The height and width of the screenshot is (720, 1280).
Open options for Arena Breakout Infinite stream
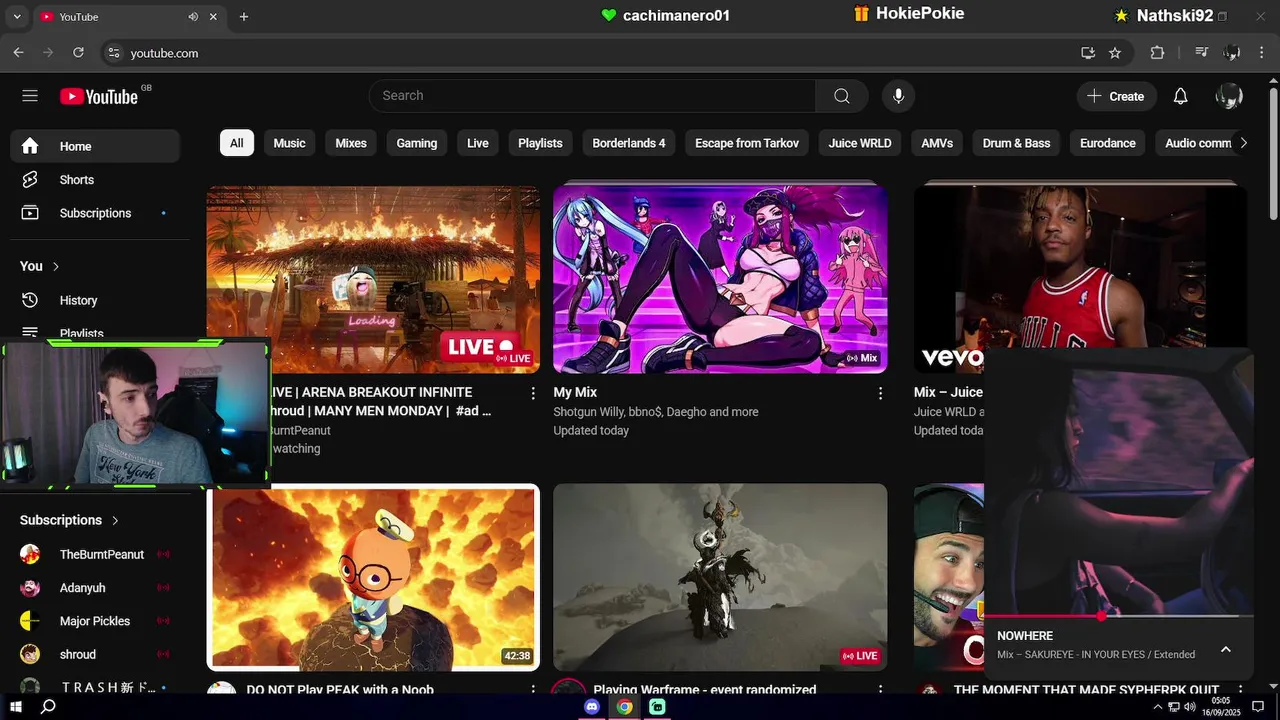(x=533, y=394)
